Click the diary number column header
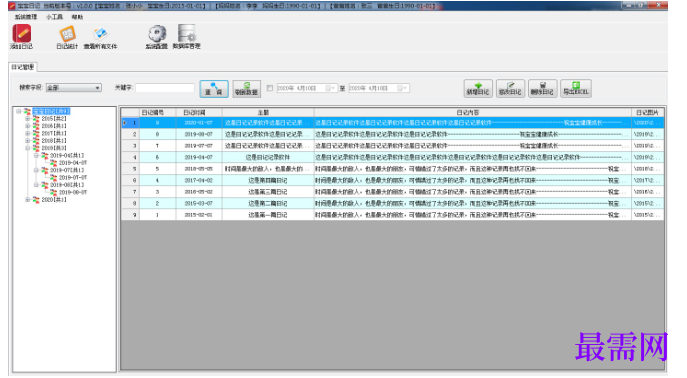This screenshot has height=378, width=687. pyautogui.click(x=158, y=113)
